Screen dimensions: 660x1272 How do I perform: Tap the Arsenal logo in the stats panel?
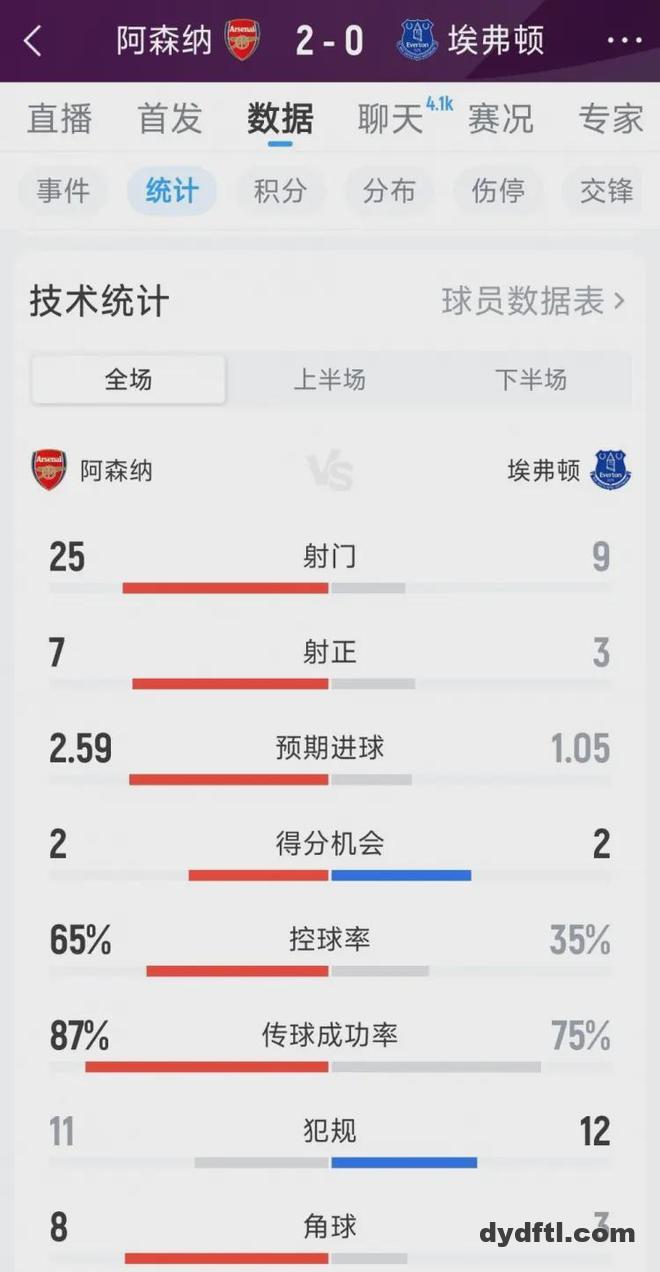(48, 469)
